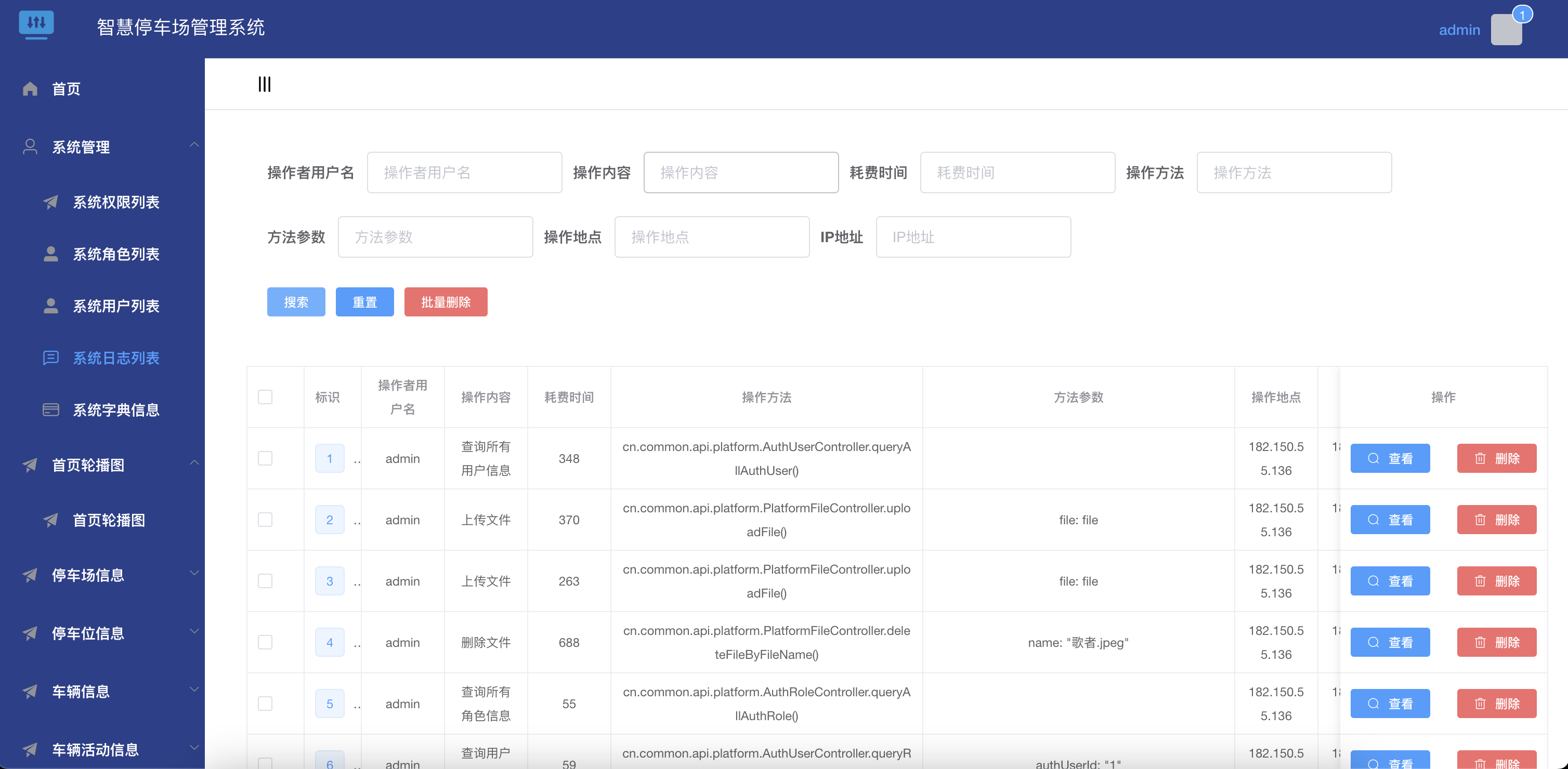
Task: Click the admin avatar with notification badge
Action: tap(1507, 30)
